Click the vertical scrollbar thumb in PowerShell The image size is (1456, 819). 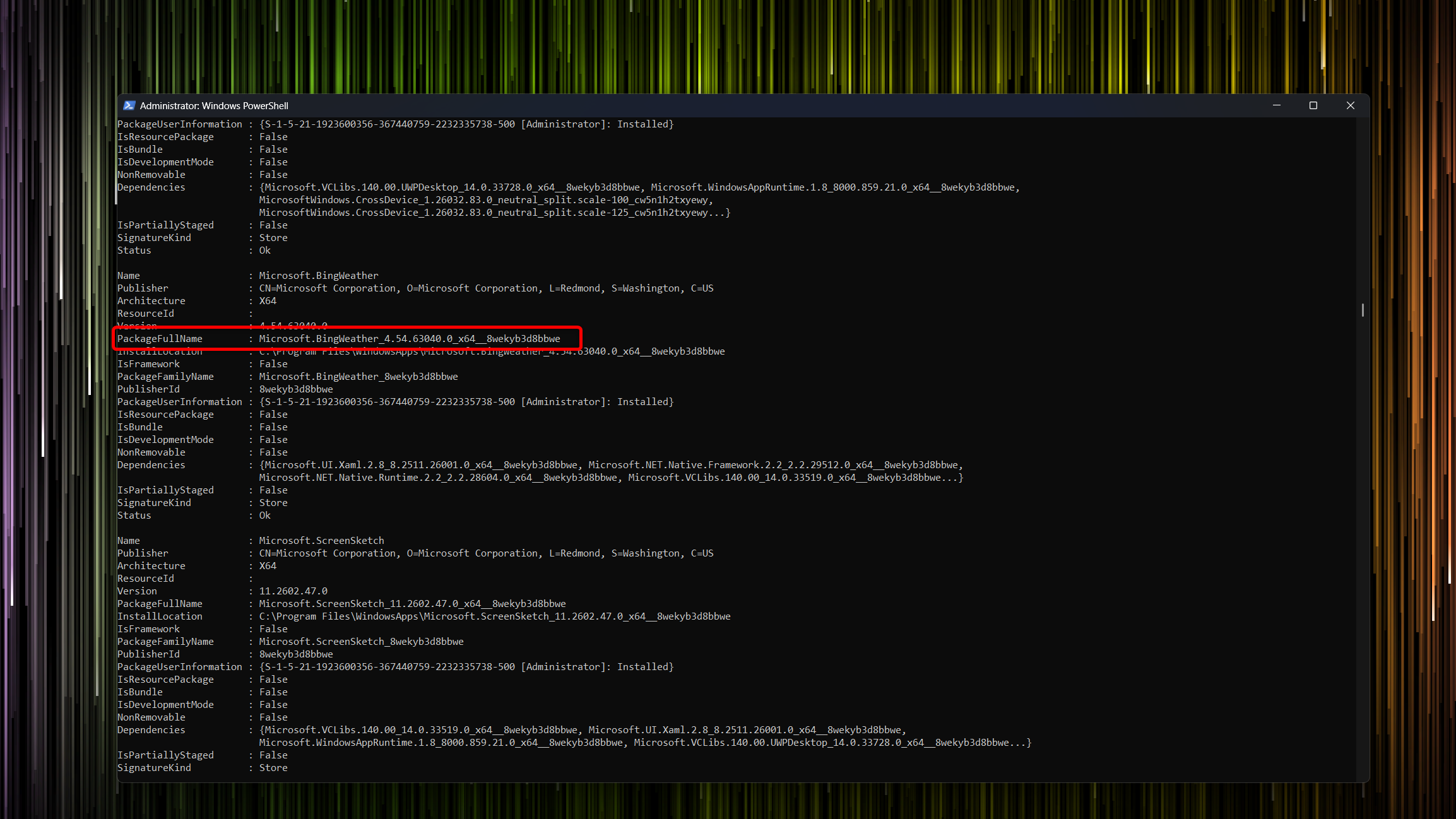tap(1363, 310)
